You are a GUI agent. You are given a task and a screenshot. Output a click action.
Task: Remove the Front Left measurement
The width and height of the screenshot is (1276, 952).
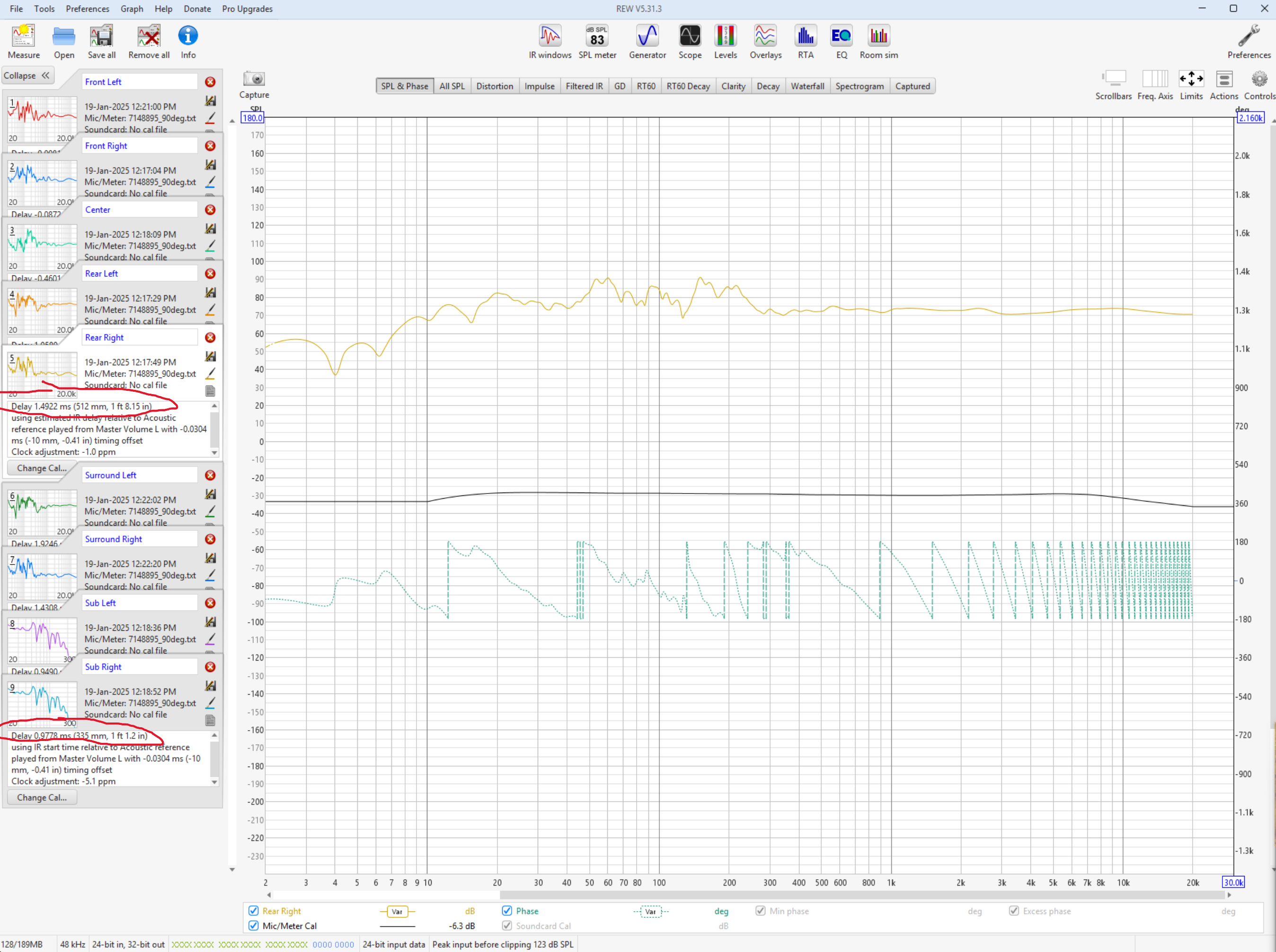point(210,82)
